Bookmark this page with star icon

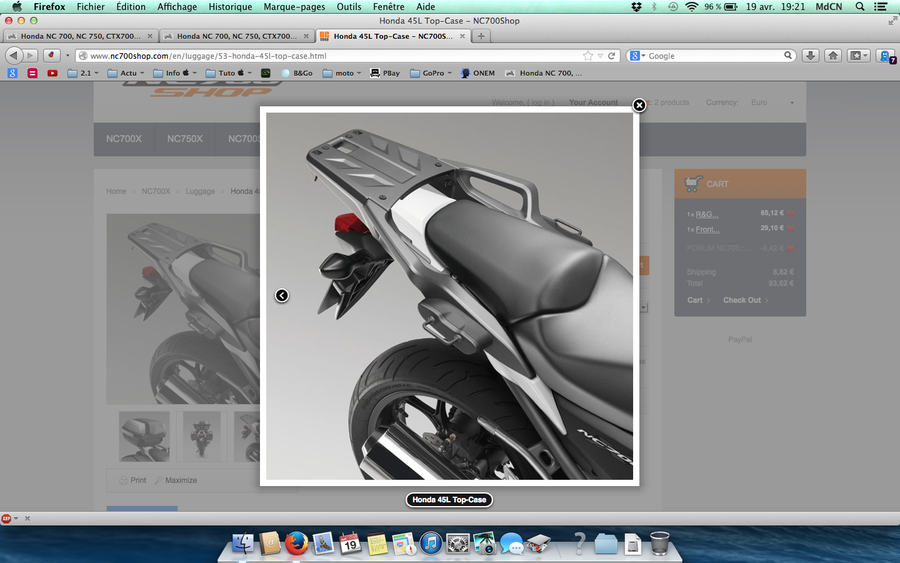point(588,56)
